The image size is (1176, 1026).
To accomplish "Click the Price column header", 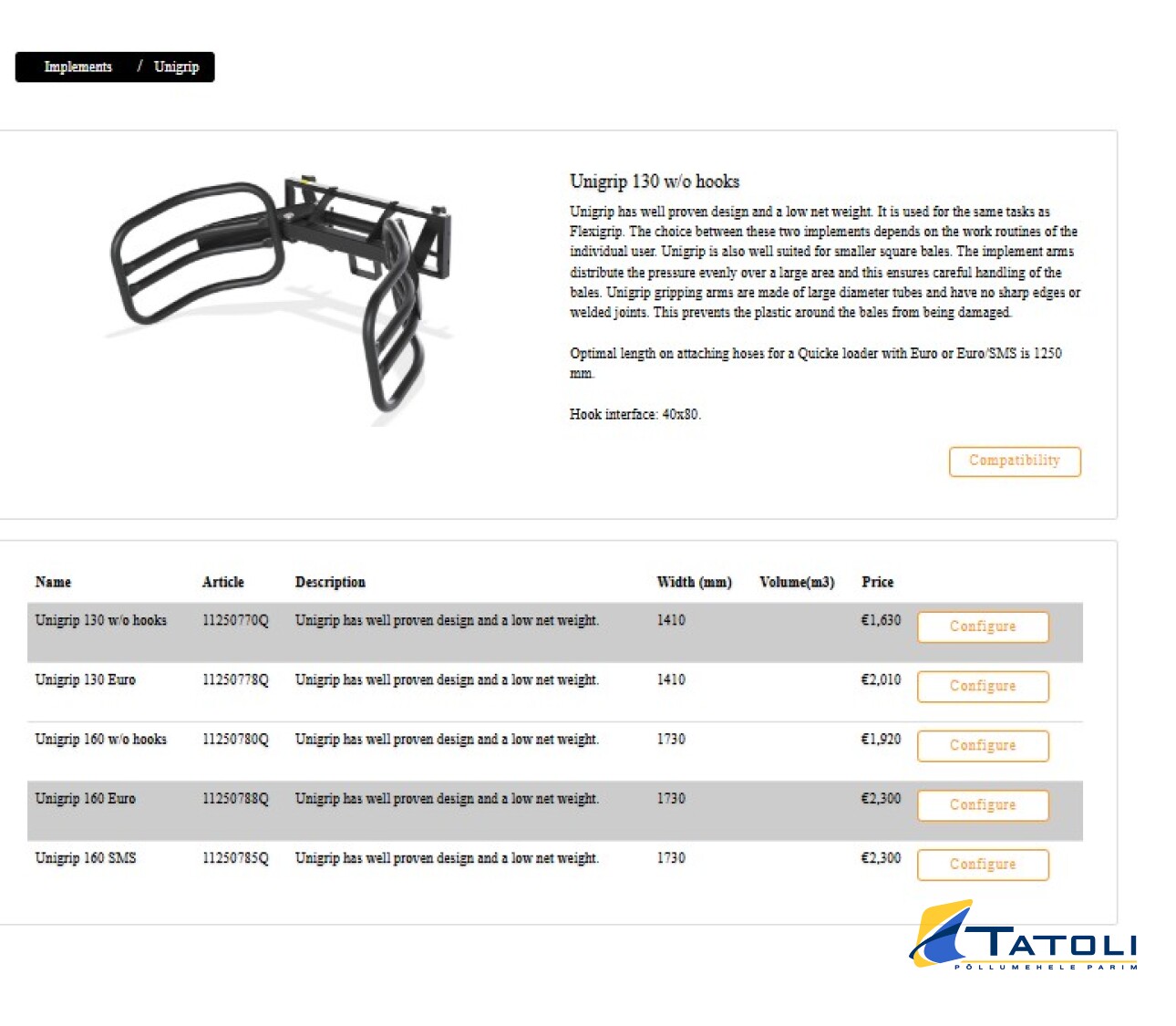I will [878, 582].
